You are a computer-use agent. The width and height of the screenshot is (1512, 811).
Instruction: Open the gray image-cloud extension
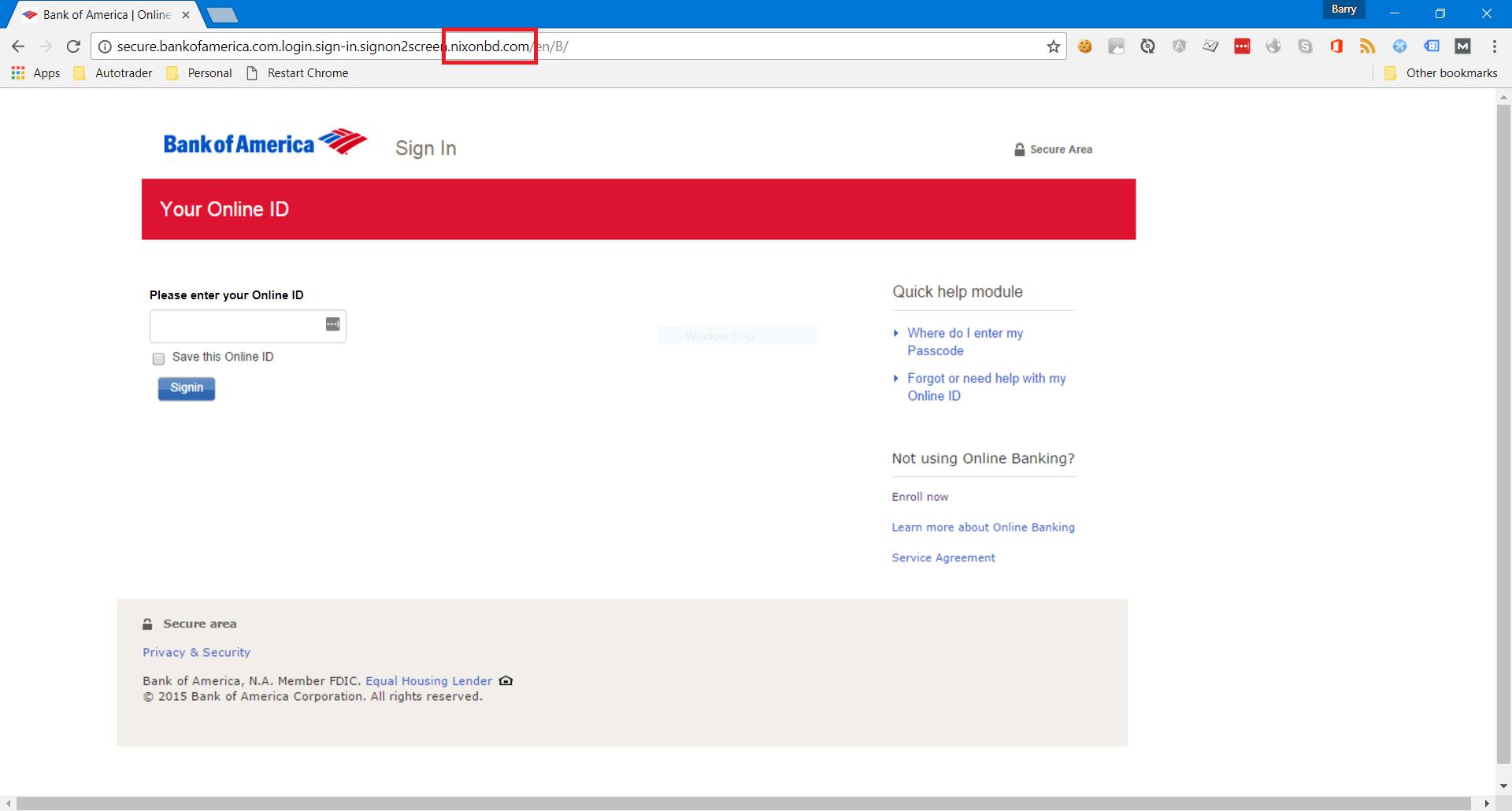coord(1116,46)
